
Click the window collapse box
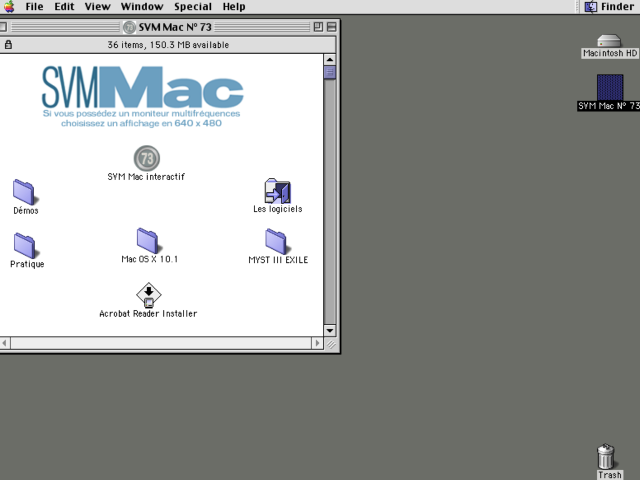[x=331, y=27]
